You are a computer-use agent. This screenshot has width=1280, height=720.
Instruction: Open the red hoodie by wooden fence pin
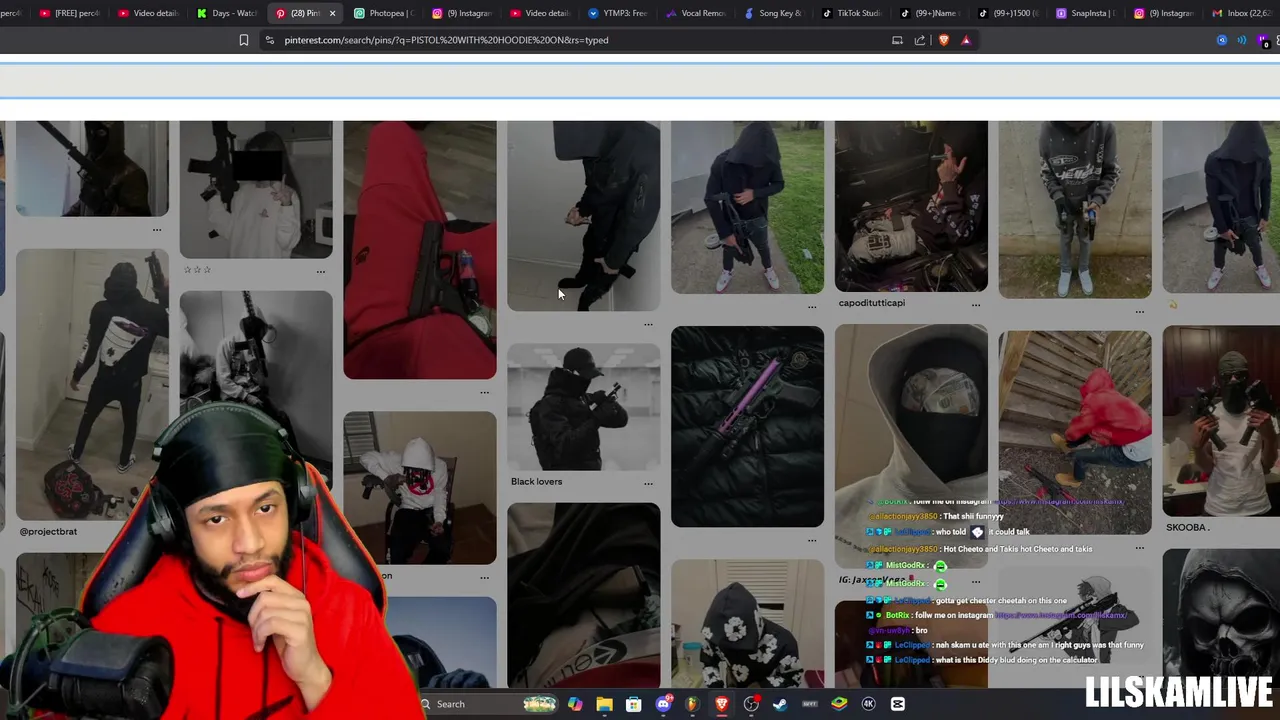1075,433
